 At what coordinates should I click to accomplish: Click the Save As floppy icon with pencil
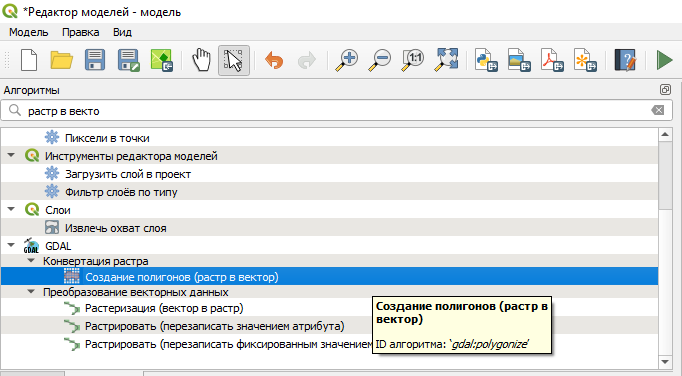click(x=128, y=60)
